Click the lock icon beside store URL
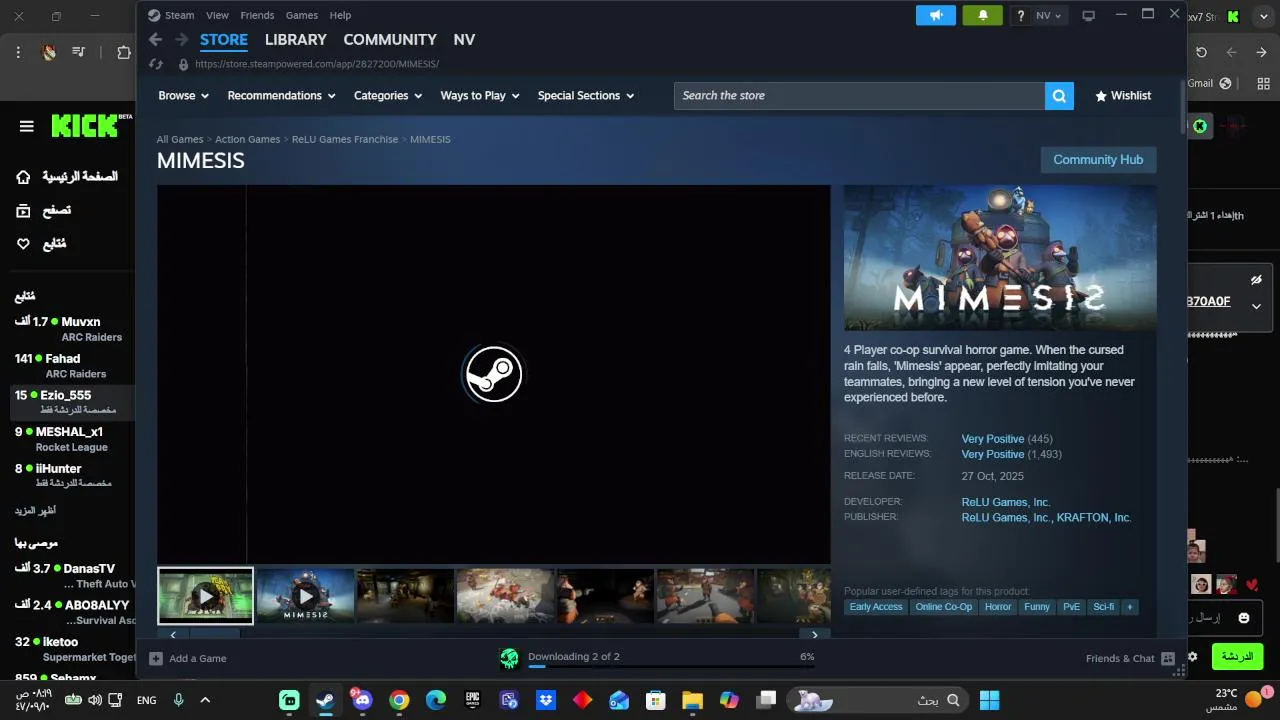This screenshot has width=1280, height=720. [x=183, y=64]
